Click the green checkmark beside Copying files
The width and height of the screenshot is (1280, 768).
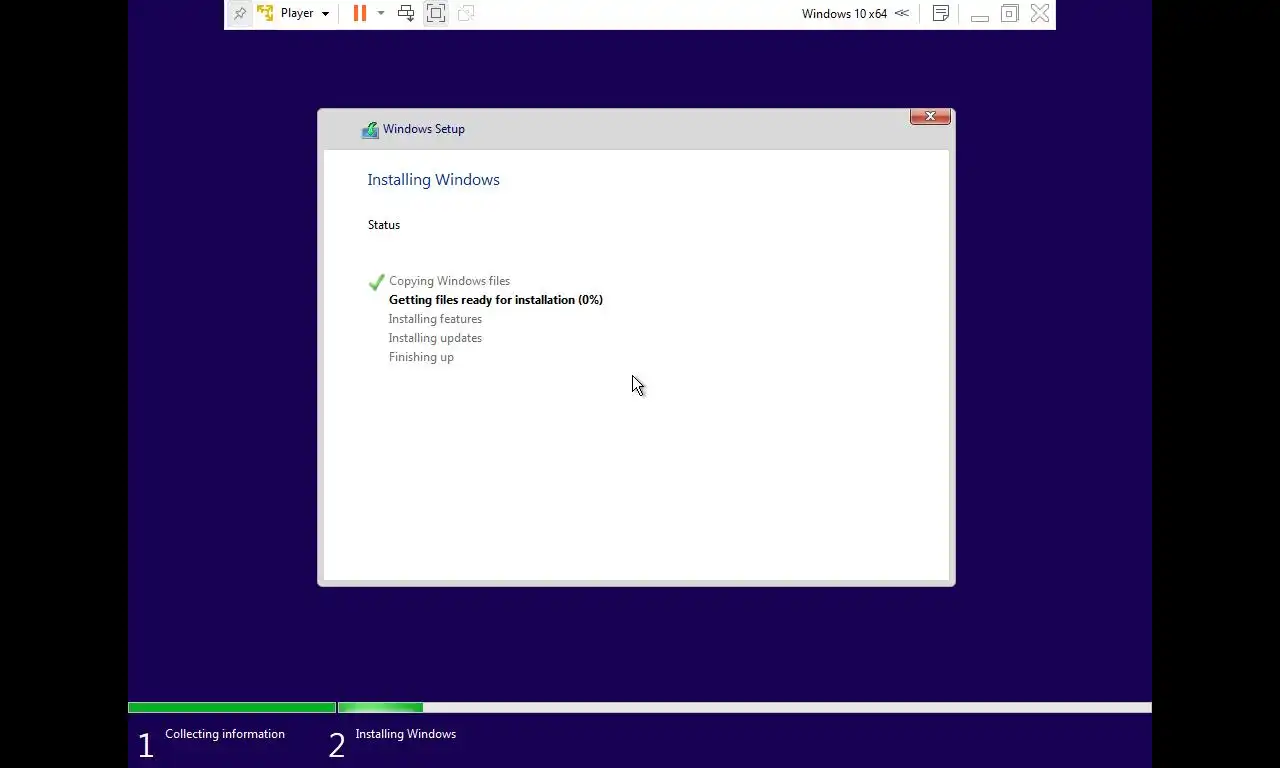coord(376,282)
